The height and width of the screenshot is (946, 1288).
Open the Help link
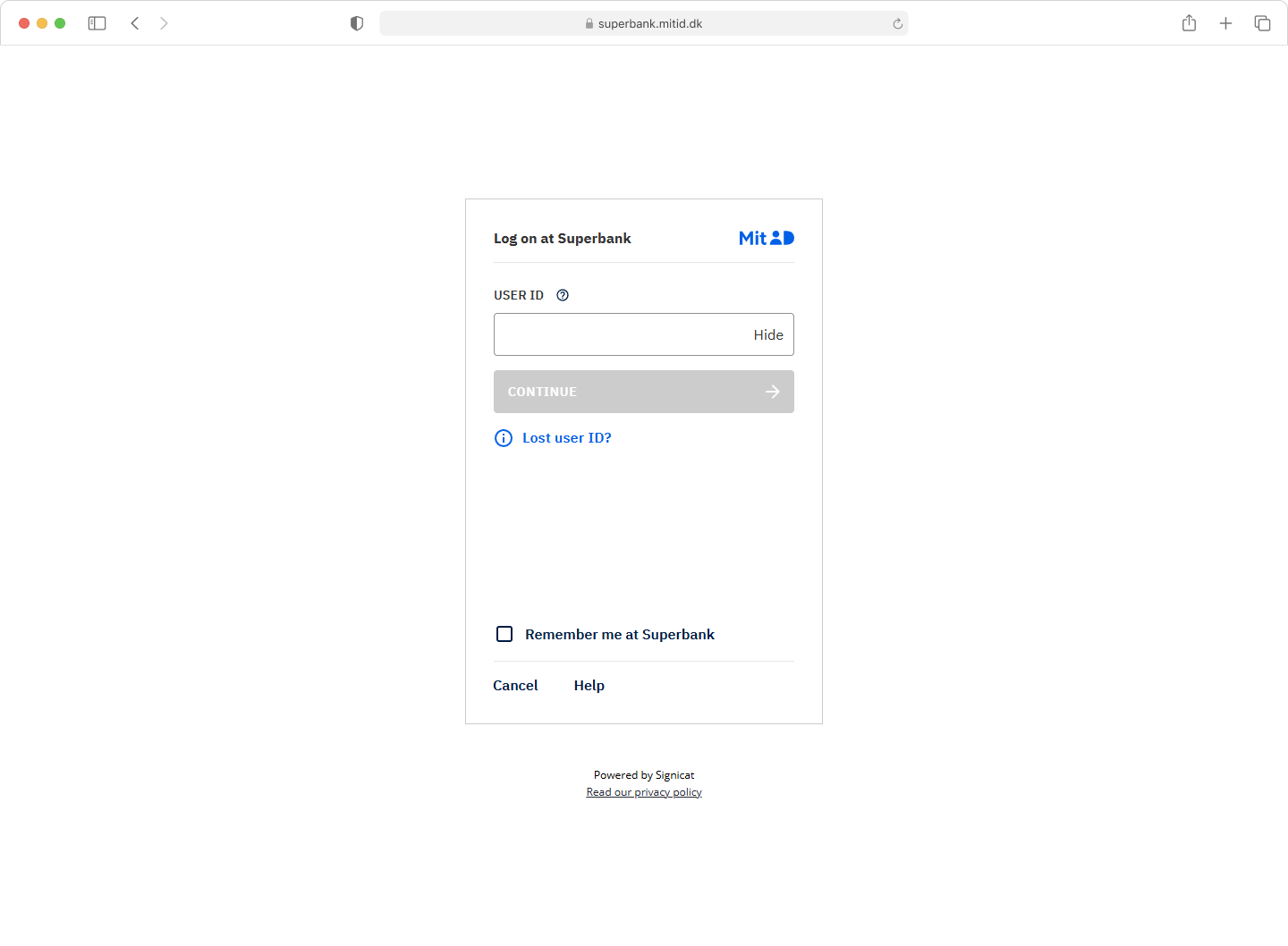589,686
